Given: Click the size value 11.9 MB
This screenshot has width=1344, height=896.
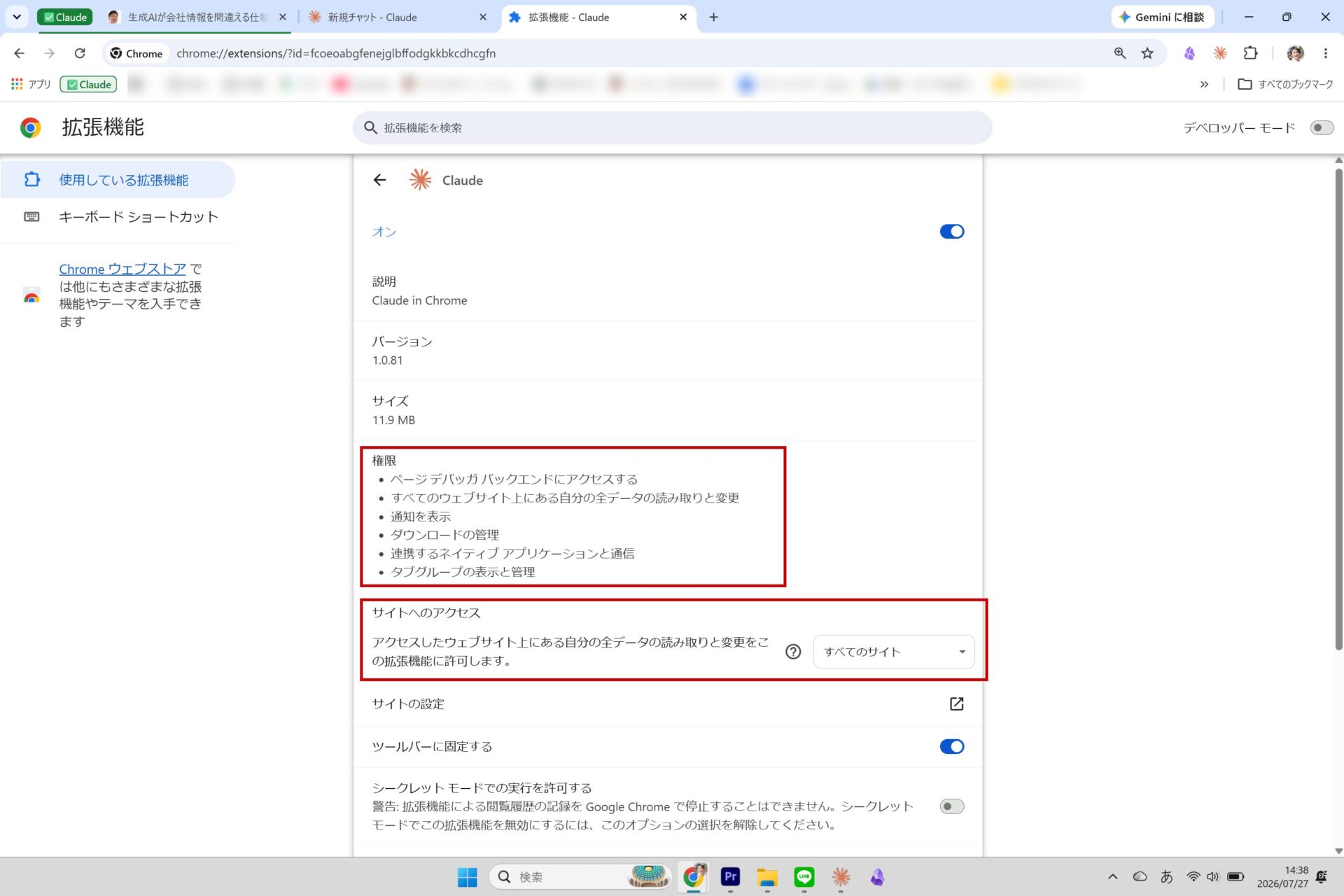Looking at the screenshot, I should click(393, 420).
